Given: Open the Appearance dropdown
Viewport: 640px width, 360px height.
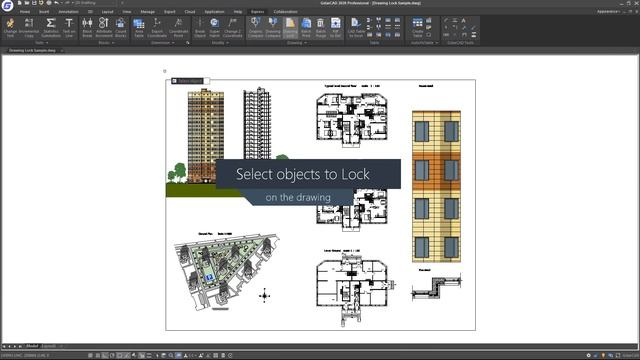Looking at the screenshot, I should tap(608, 11).
